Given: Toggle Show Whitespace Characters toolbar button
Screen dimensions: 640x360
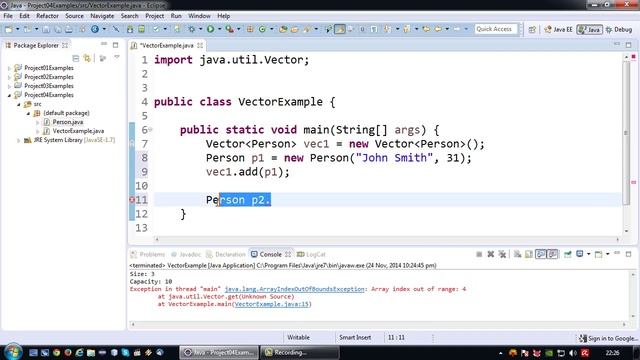Looking at the screenshot, I should click(x=374, y=29).
